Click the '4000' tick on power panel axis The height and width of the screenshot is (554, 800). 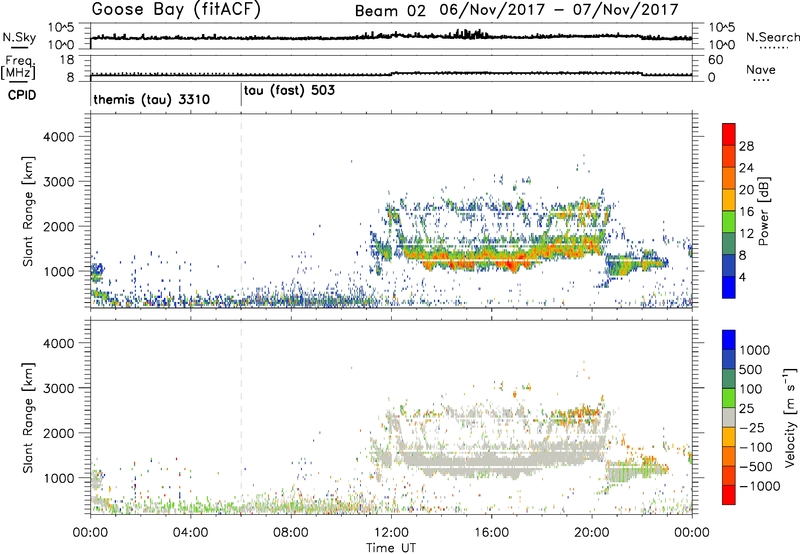coord(58,137)
